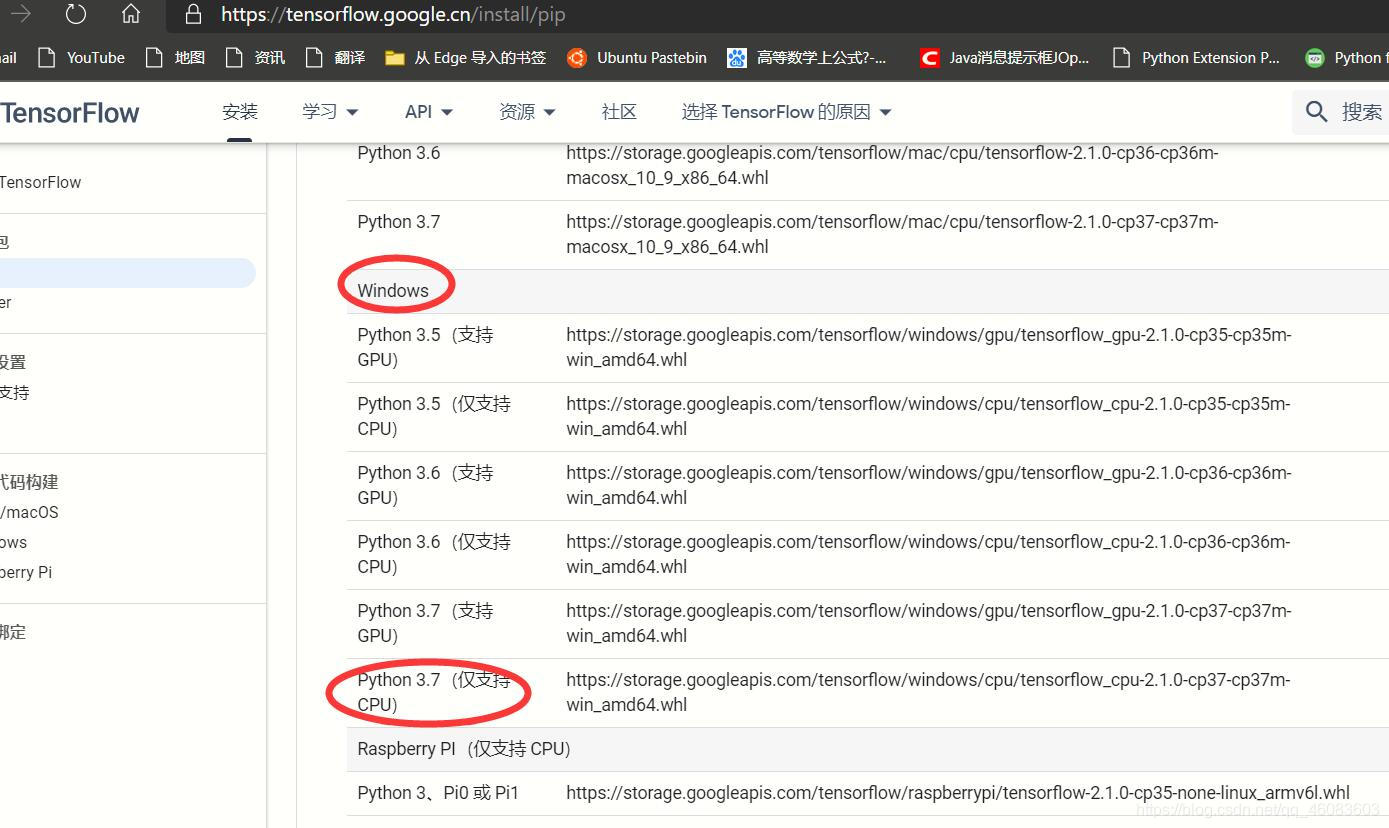Screen dimensions: 1389x828
Task: Click the Java消息提示框 bookmark icon
Action: (x=929, y=58)
